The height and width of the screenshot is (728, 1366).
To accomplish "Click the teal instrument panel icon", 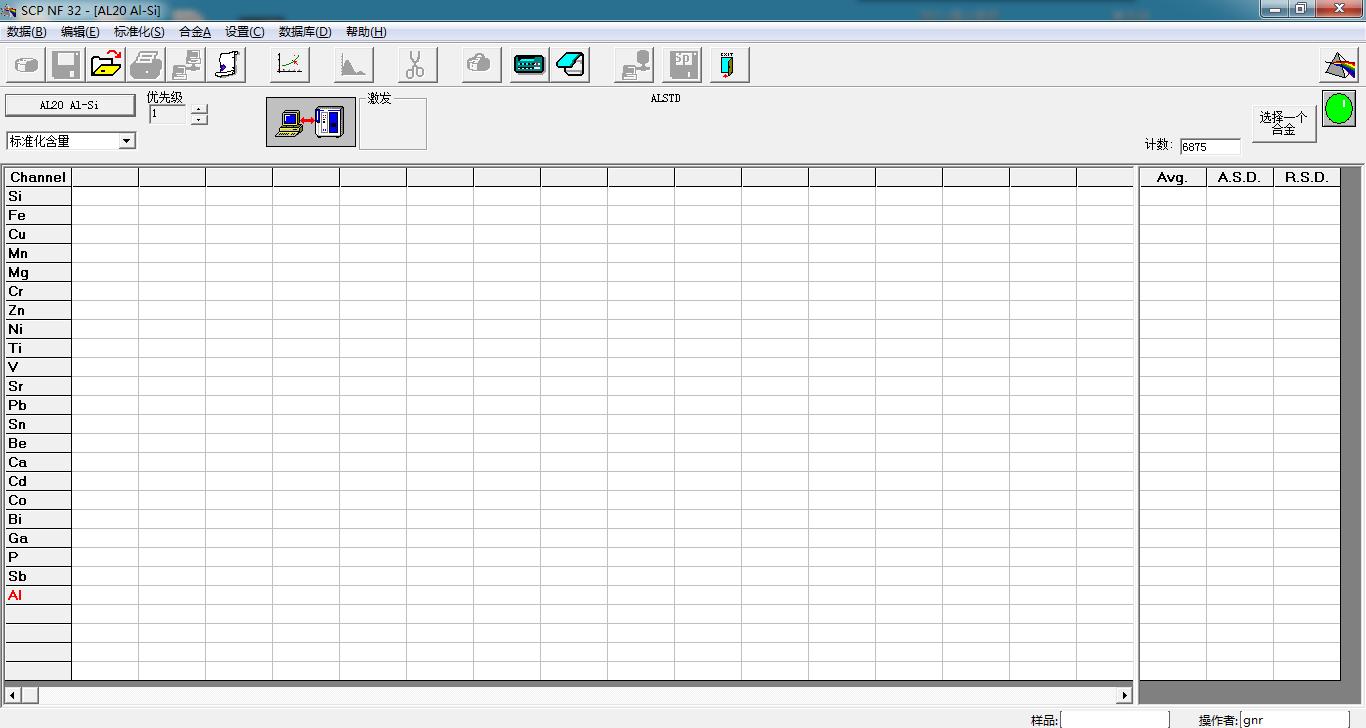I will (x=529, y=65).
